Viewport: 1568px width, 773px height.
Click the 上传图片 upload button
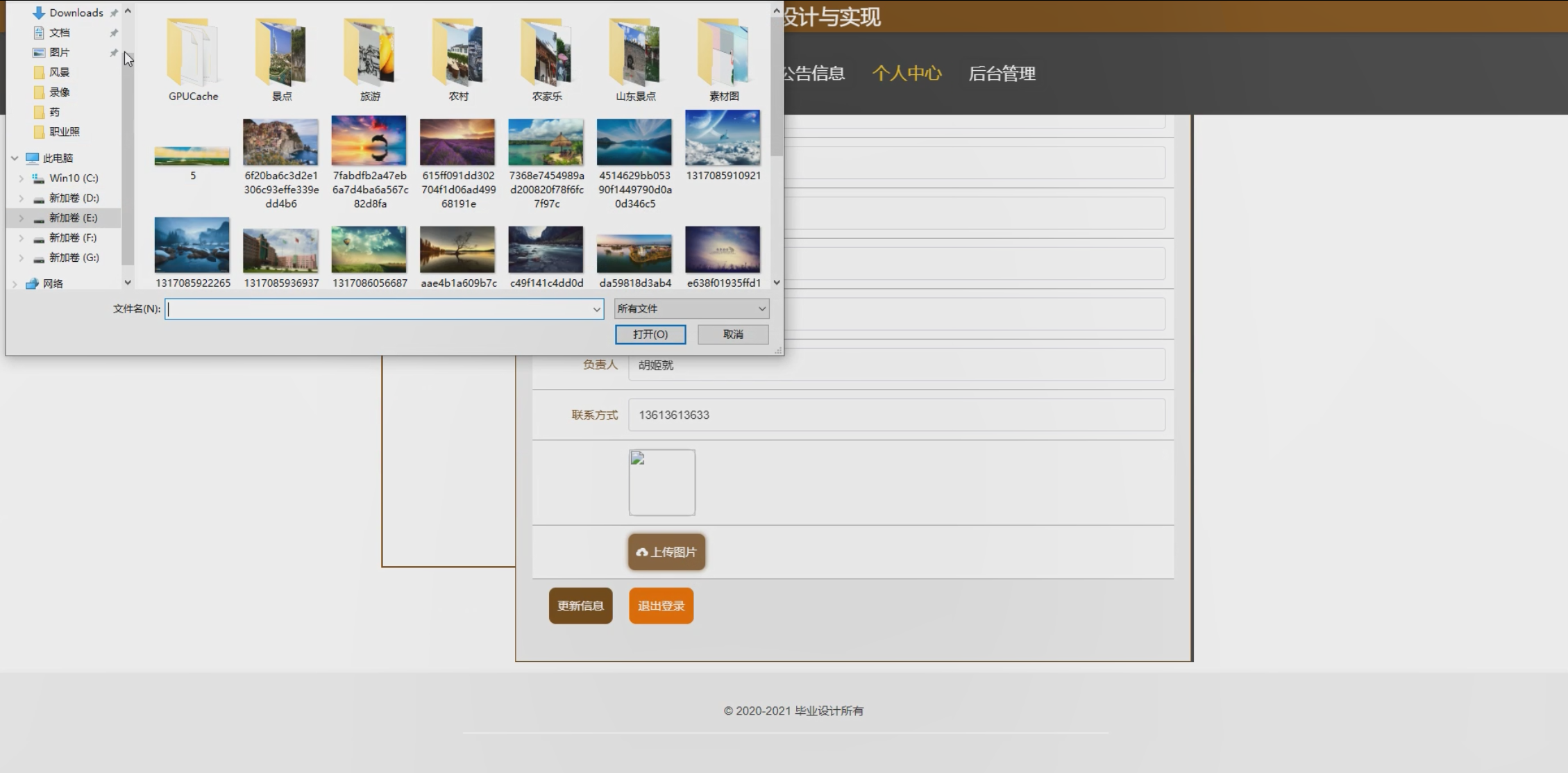click(666, 552)
